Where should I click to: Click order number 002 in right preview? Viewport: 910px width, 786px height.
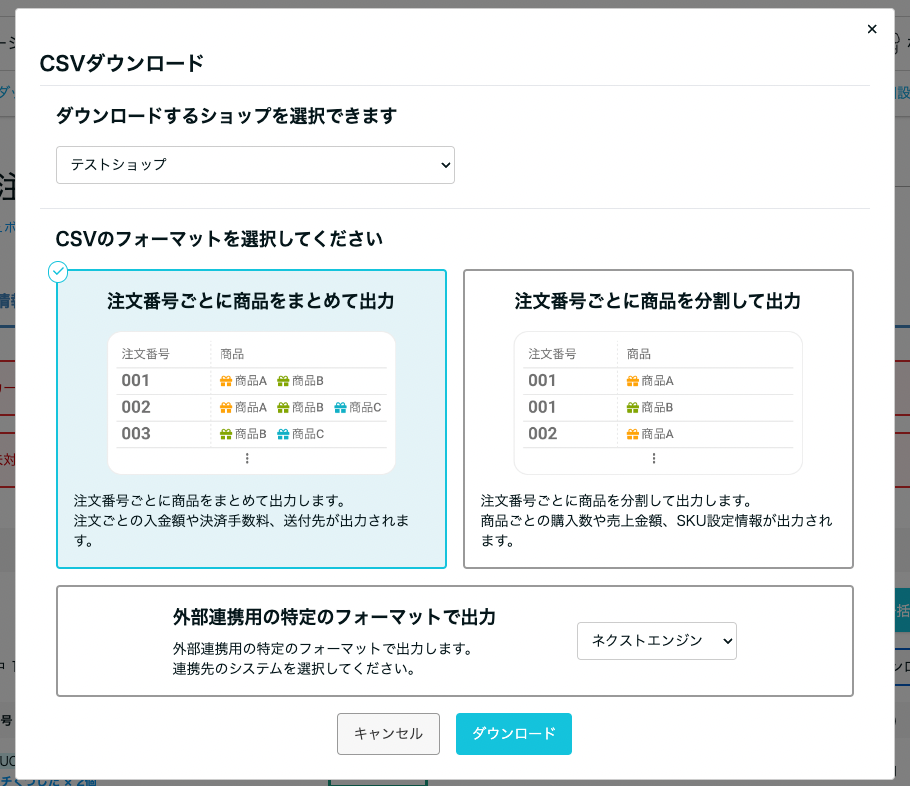543,434
